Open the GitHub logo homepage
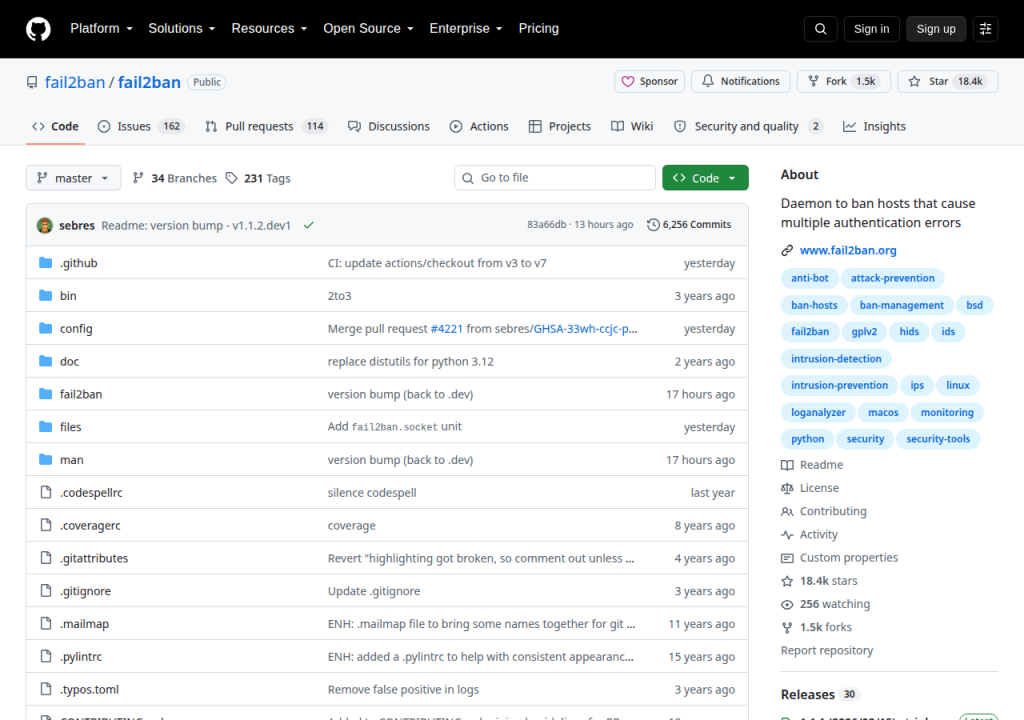Viewport: 1024px width, 720px height. 38,29
